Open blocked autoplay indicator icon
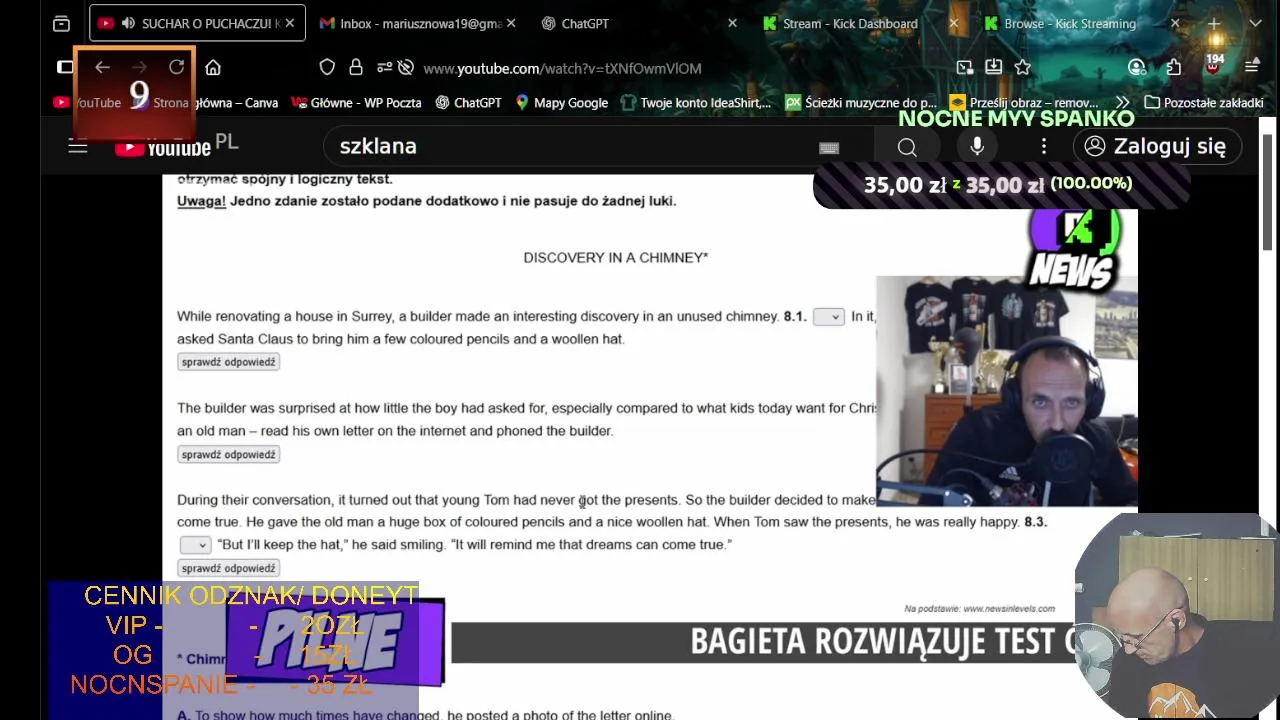Image resolution: width=1280 pixels, height=720 pixels. click(405, 67)
